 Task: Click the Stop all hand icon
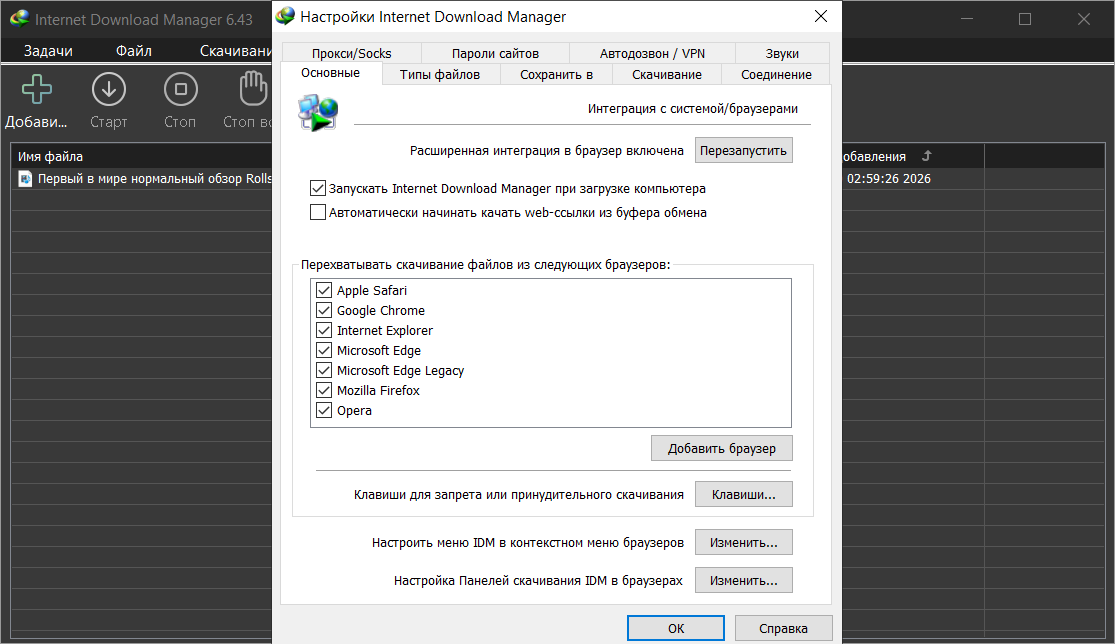[253, 90]
